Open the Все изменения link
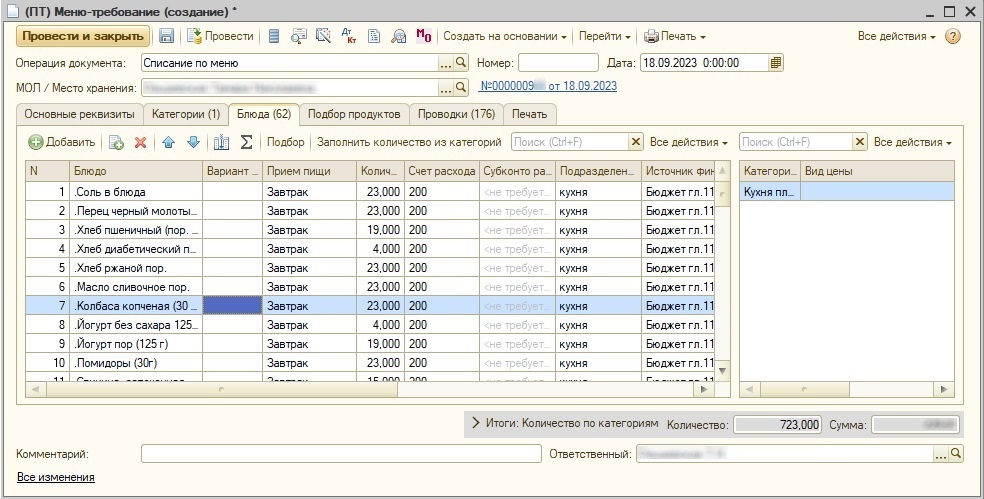 (x=55, y=478)
